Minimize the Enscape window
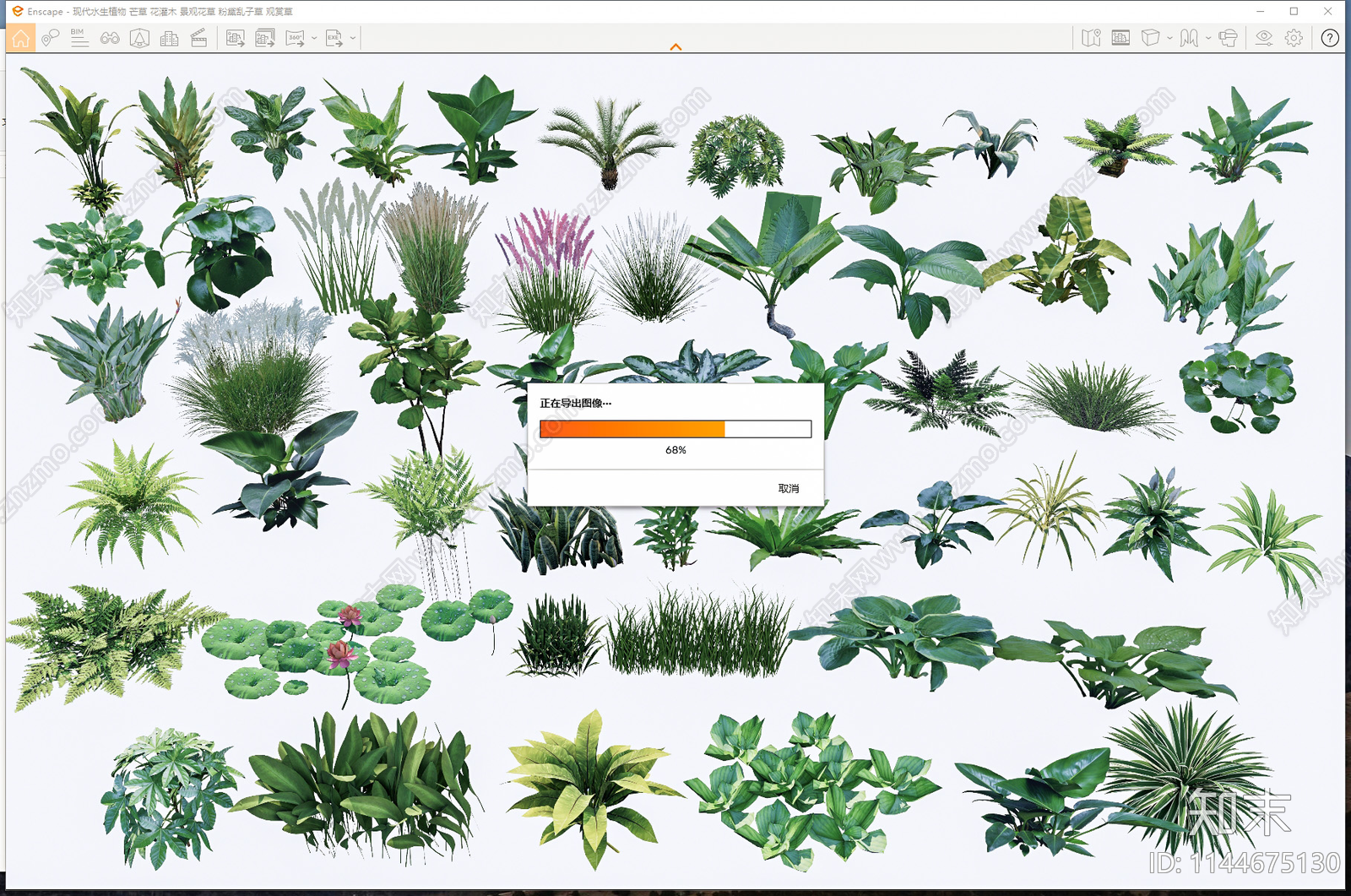1351x896 pixels. coord(1260,11)
